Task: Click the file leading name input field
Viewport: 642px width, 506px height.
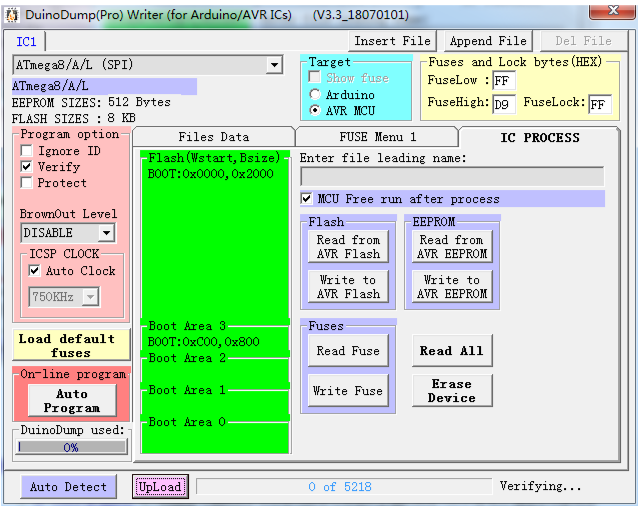Action: (x=452, y=176)
